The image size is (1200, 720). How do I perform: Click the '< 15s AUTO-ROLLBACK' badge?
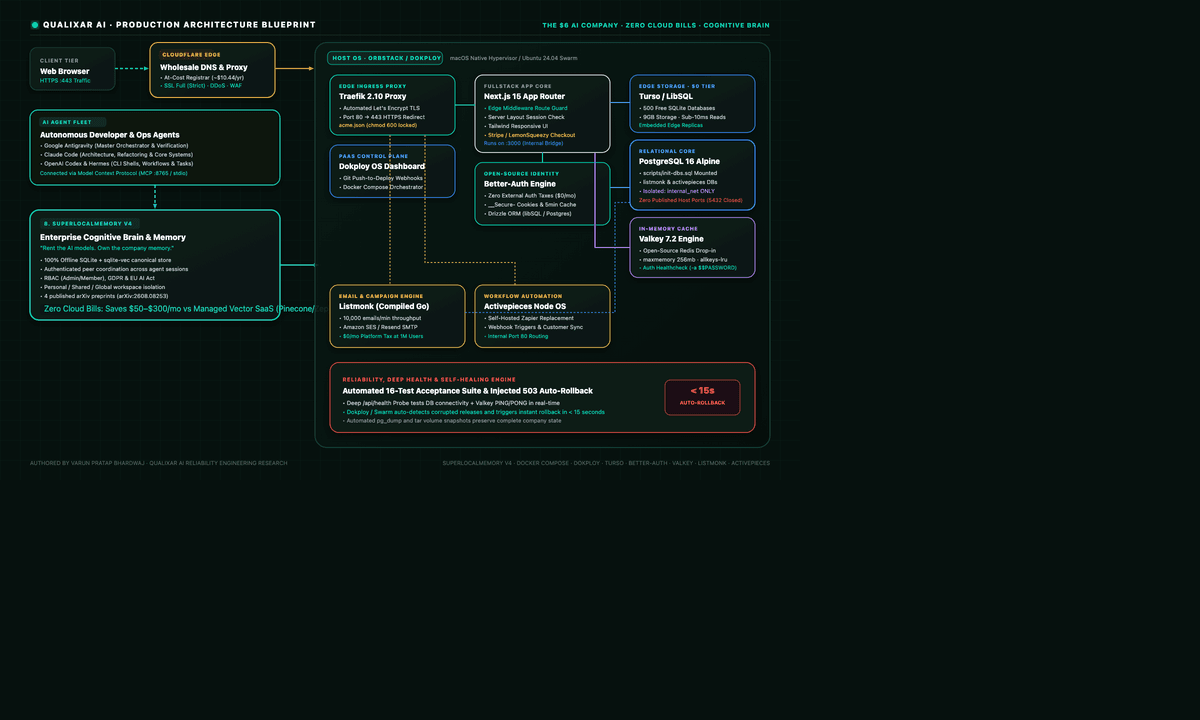pyautogui.click(x=702, y=397)
